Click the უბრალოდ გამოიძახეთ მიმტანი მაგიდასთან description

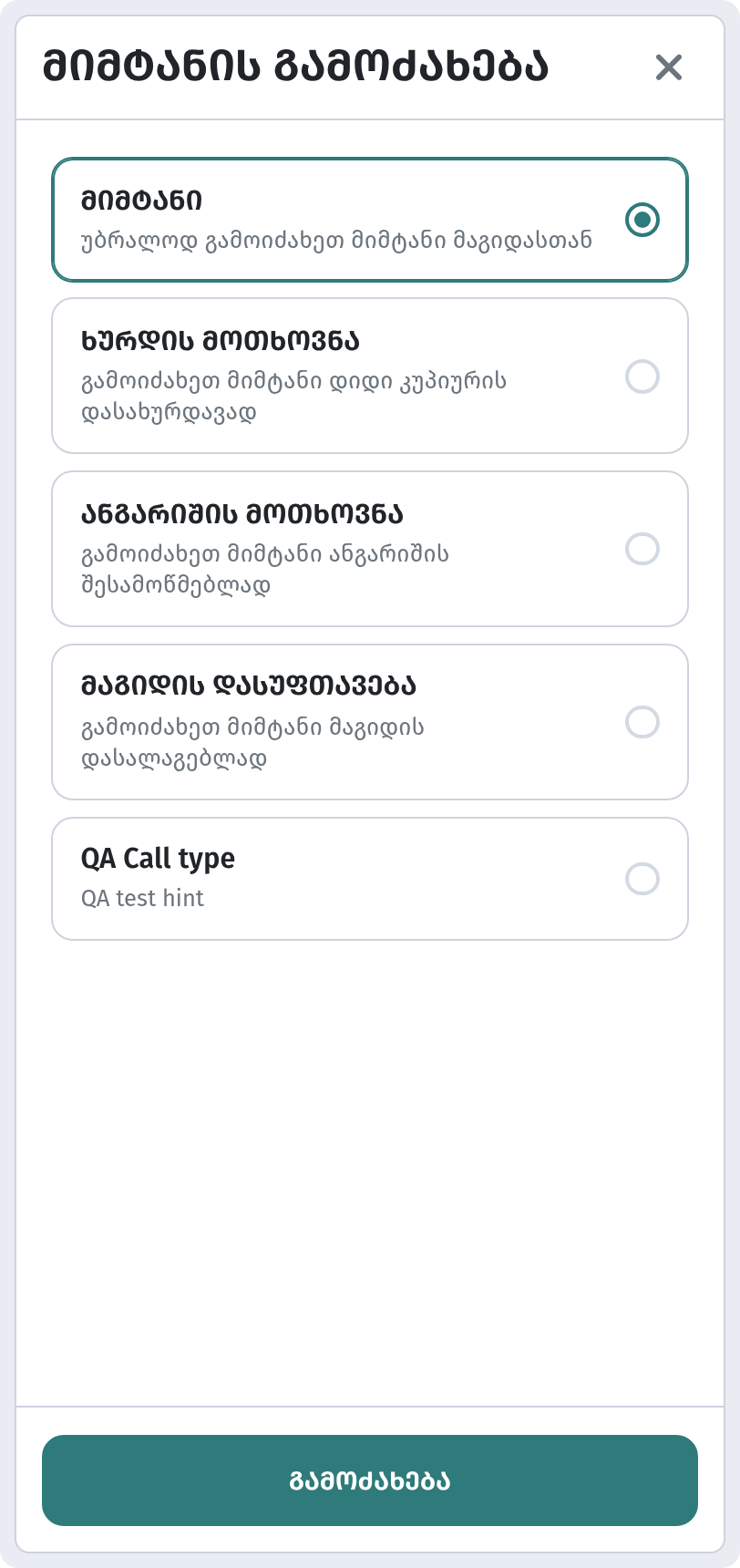point(336,241)
